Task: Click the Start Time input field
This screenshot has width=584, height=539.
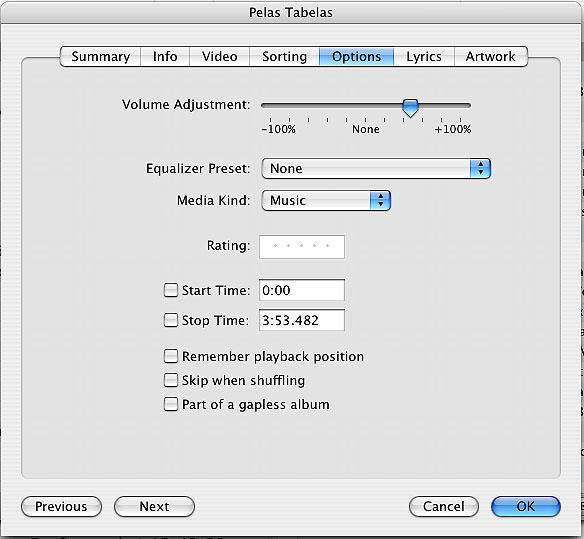Action: tap(302, 290)
